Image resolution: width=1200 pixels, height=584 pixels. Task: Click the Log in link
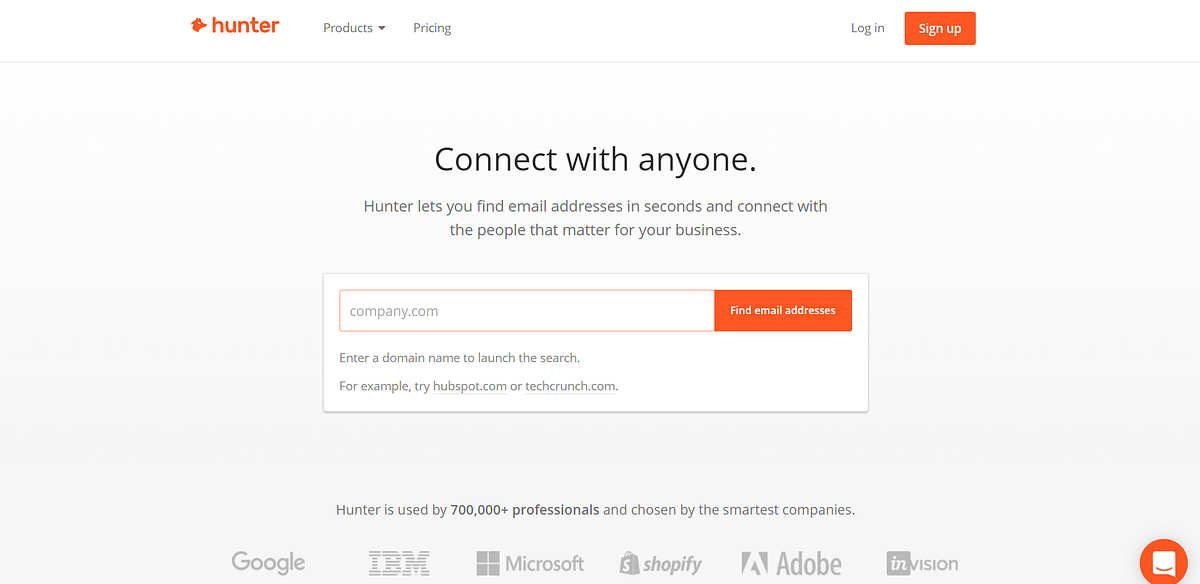867,28
